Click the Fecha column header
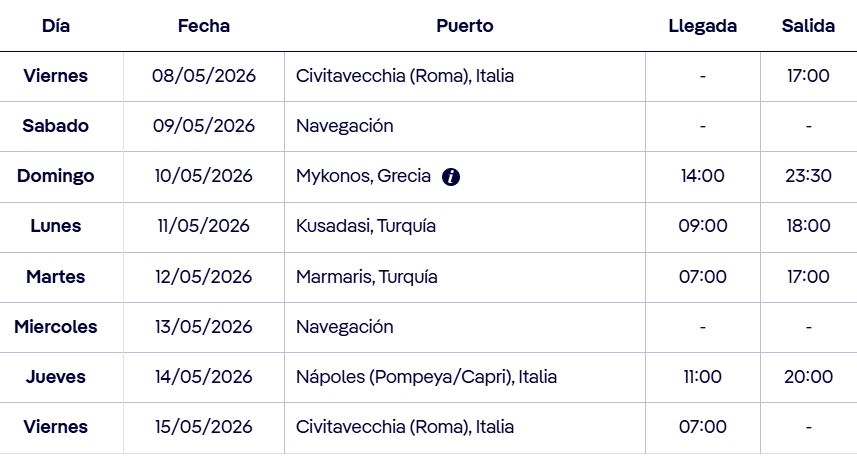This screenshot has height=462, width=857. tap(204, 26)
